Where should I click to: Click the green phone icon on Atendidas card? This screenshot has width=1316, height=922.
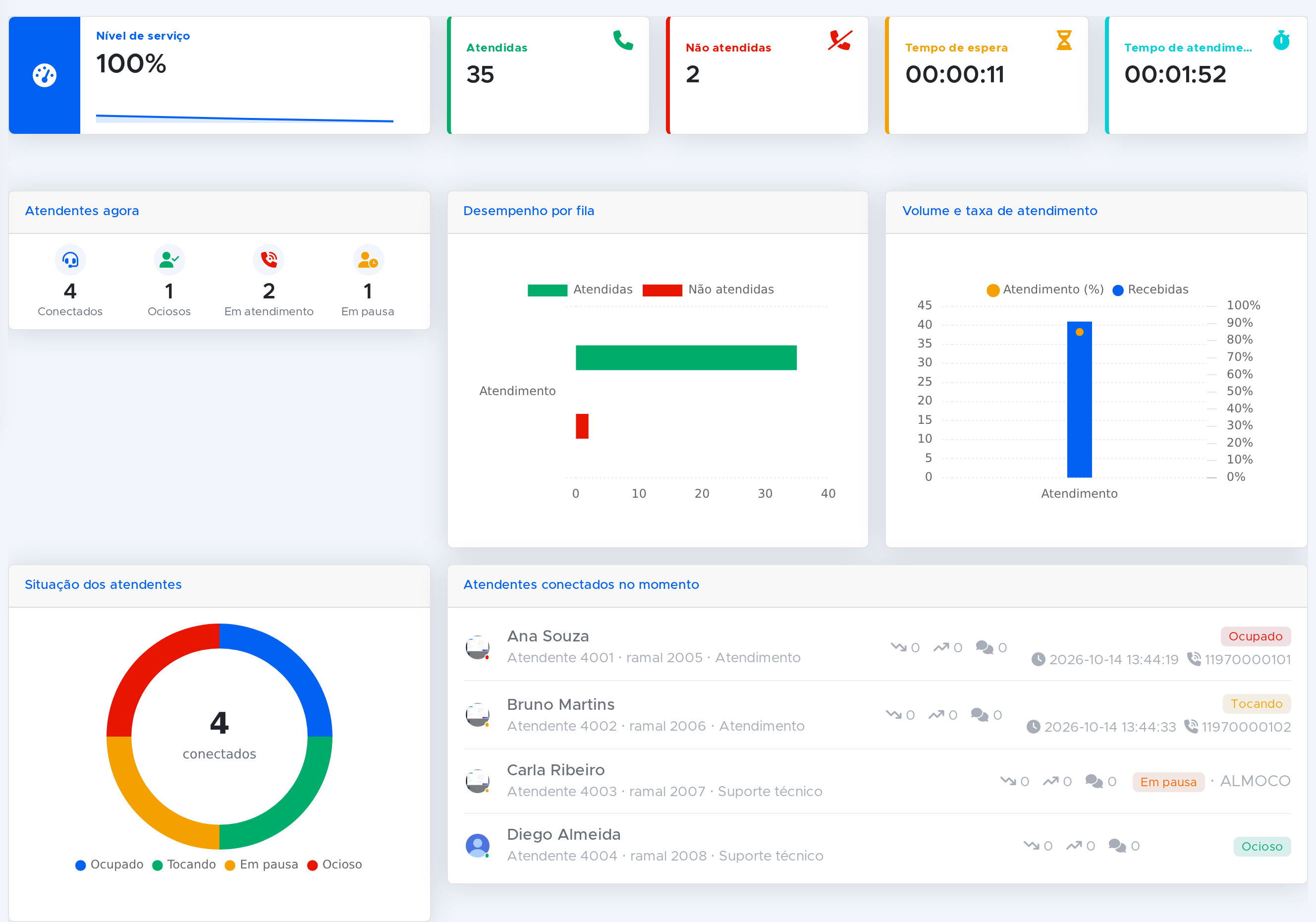(623, 40)
